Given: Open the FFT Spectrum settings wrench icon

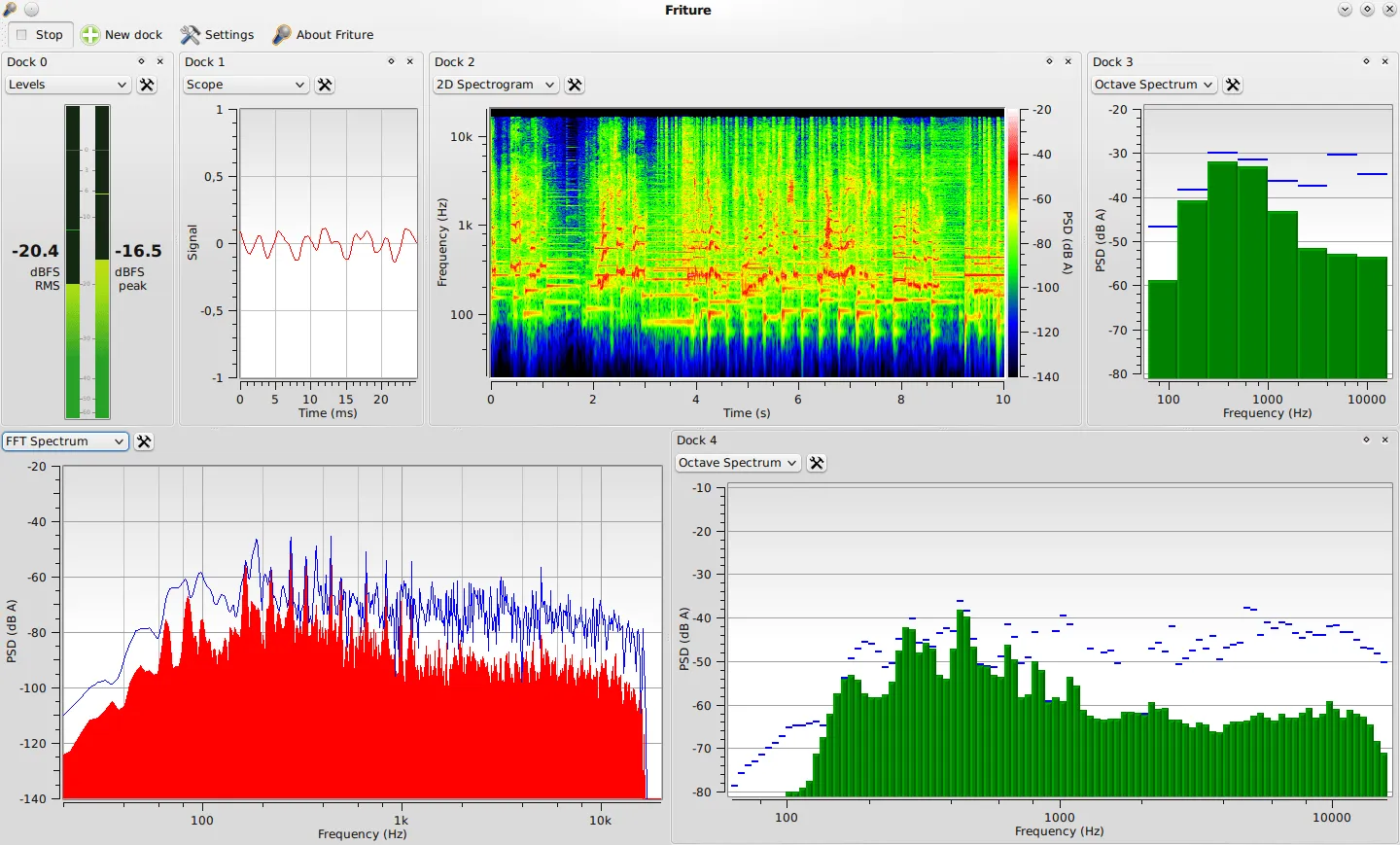Looking at the screenshot, I should [144, 440].
